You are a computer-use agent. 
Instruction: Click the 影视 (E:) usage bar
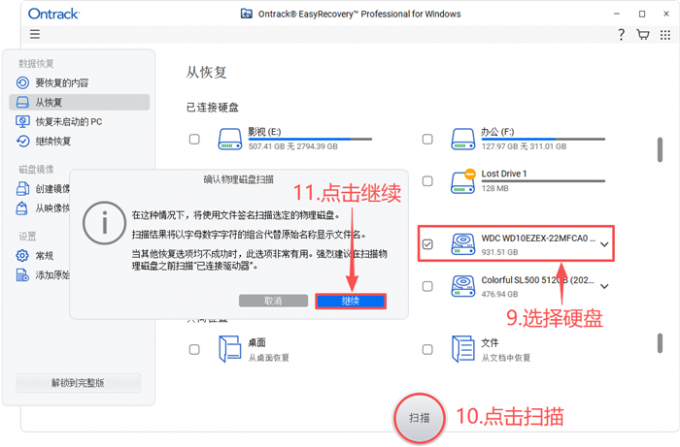[x=310, y=139]
